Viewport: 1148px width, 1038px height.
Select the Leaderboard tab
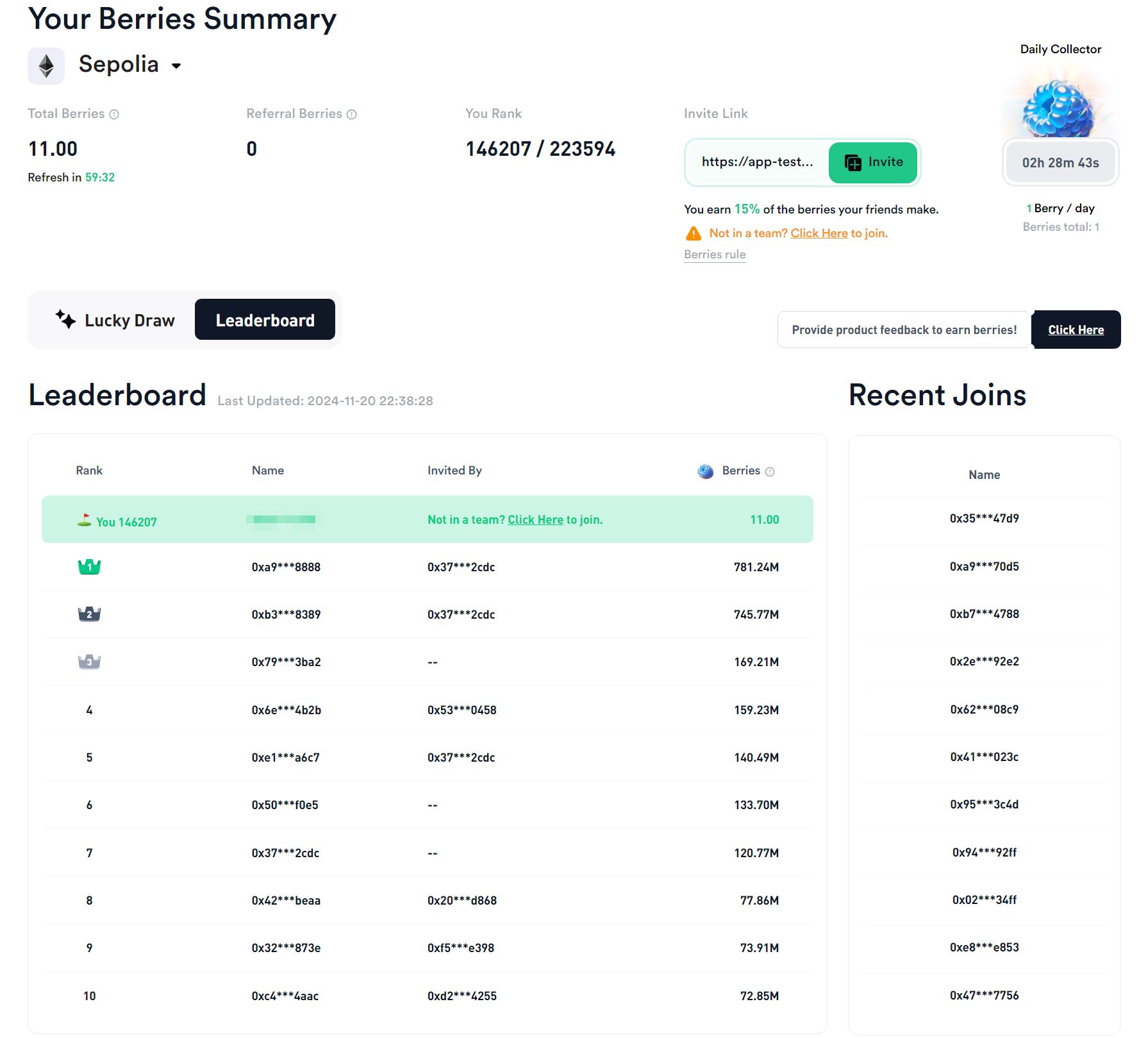click(x=265, y=320)
